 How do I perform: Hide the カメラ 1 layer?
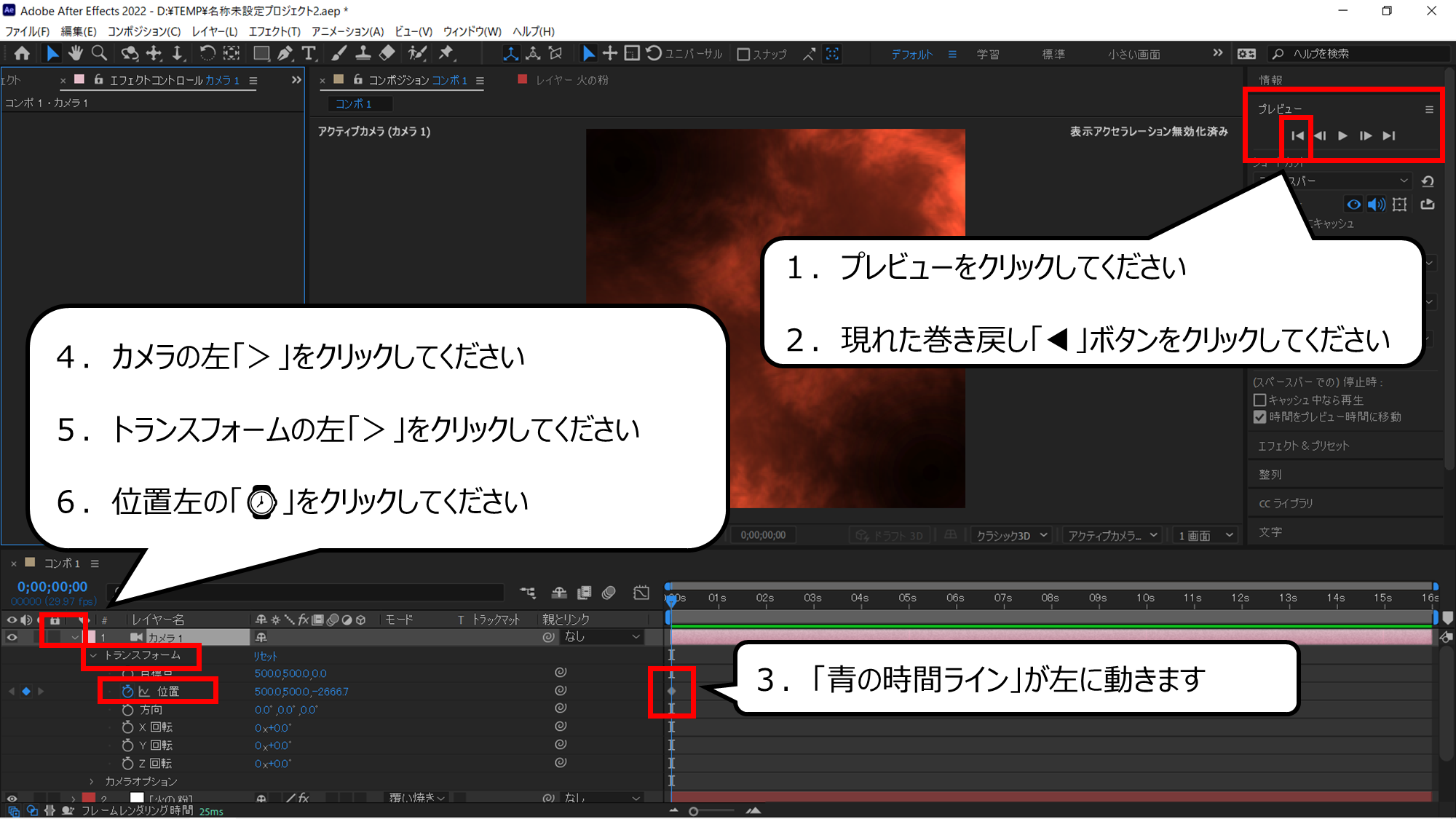pos(12,637)
